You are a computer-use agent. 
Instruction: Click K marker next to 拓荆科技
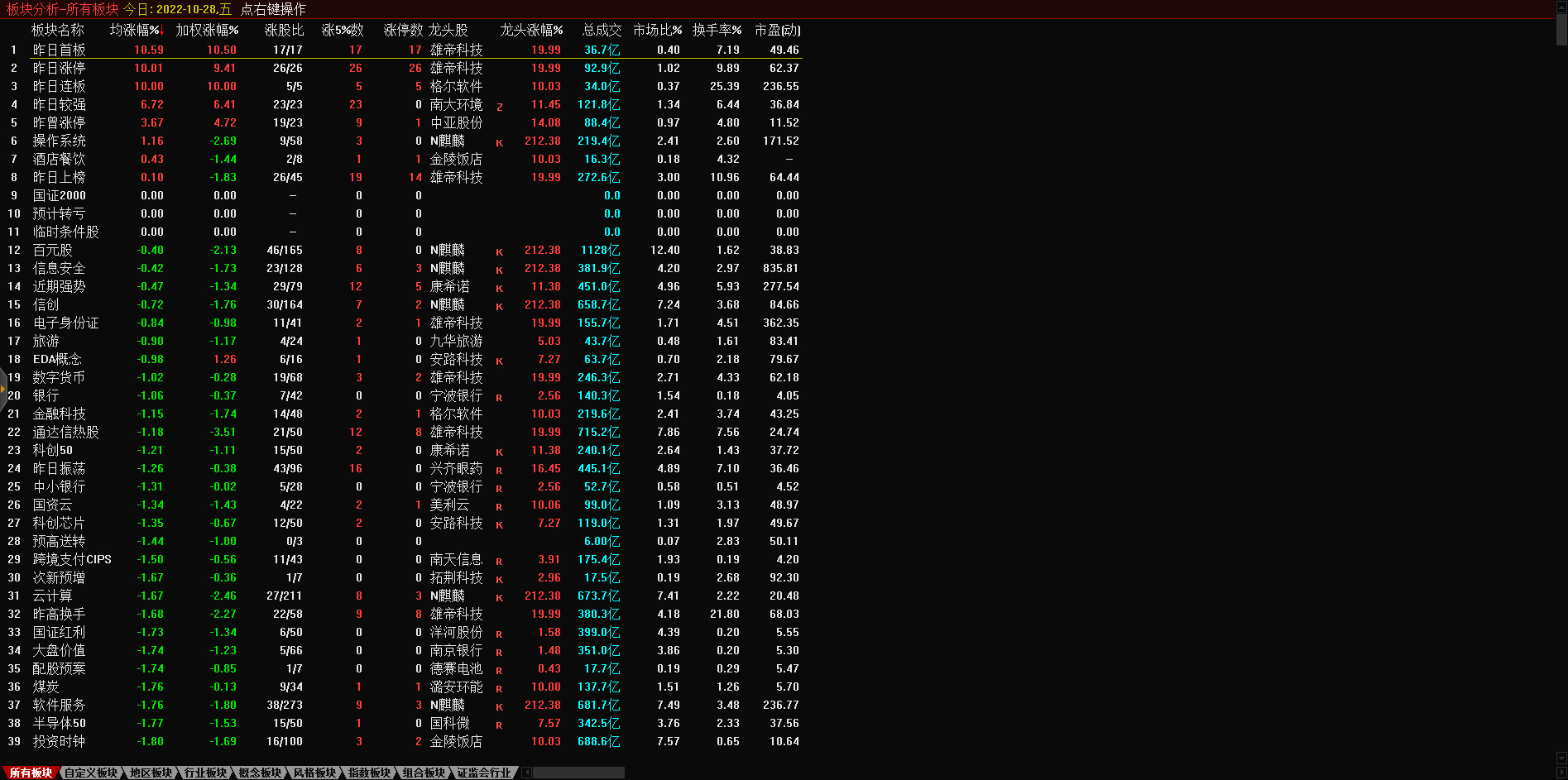pos(499,579)
